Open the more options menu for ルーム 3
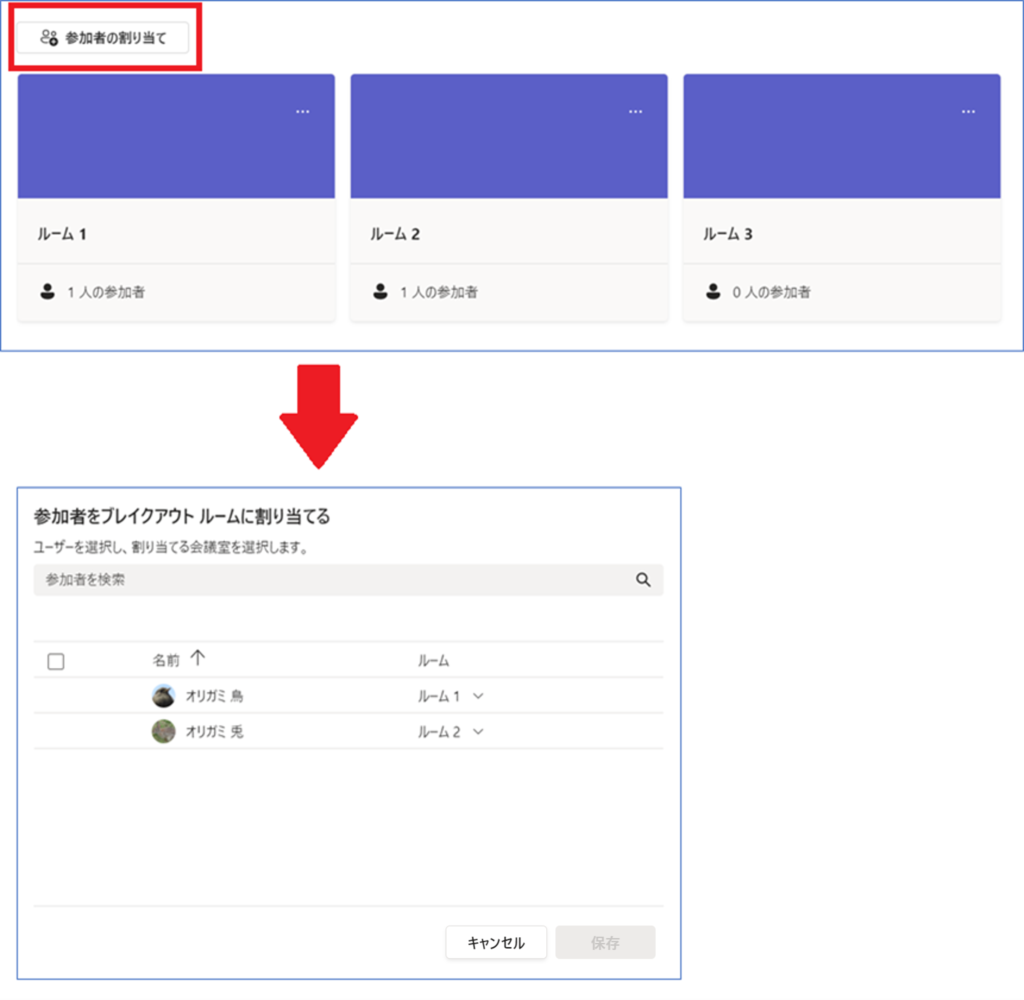Screen dimensions: 1024x1000 pos(968,111)
